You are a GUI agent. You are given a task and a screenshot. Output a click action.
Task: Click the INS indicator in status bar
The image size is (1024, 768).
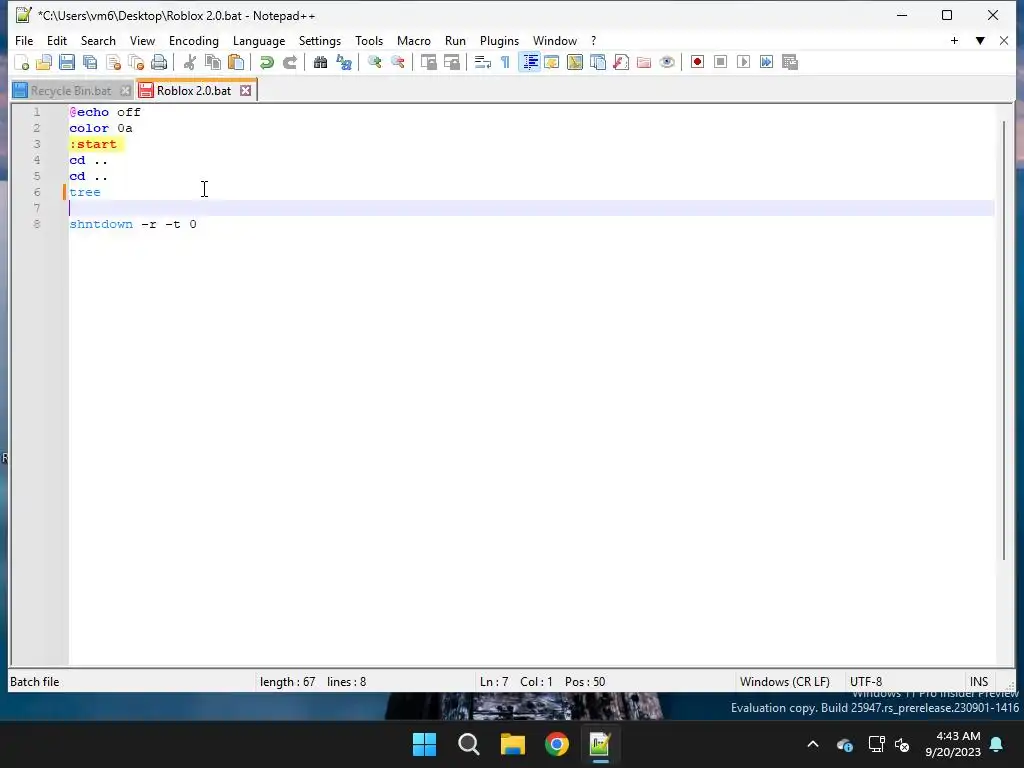tap(978, 682)
